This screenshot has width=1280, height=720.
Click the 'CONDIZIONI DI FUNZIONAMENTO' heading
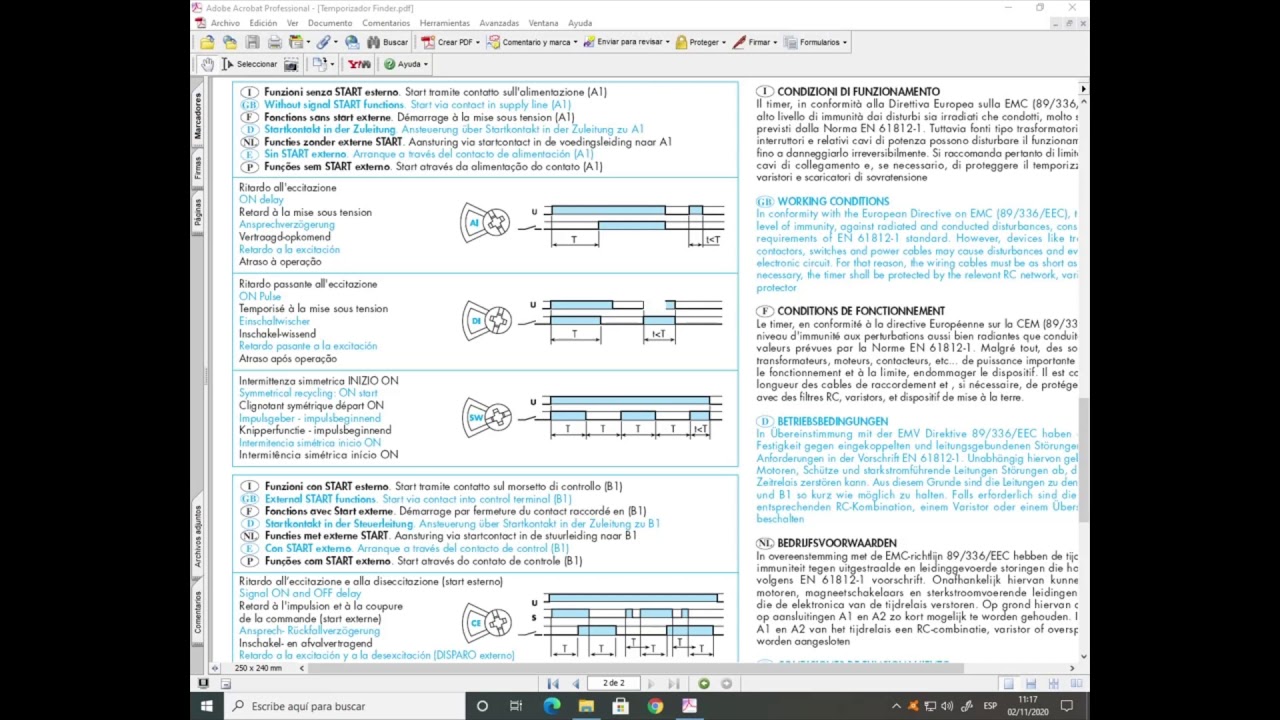(x=858, y=92)
